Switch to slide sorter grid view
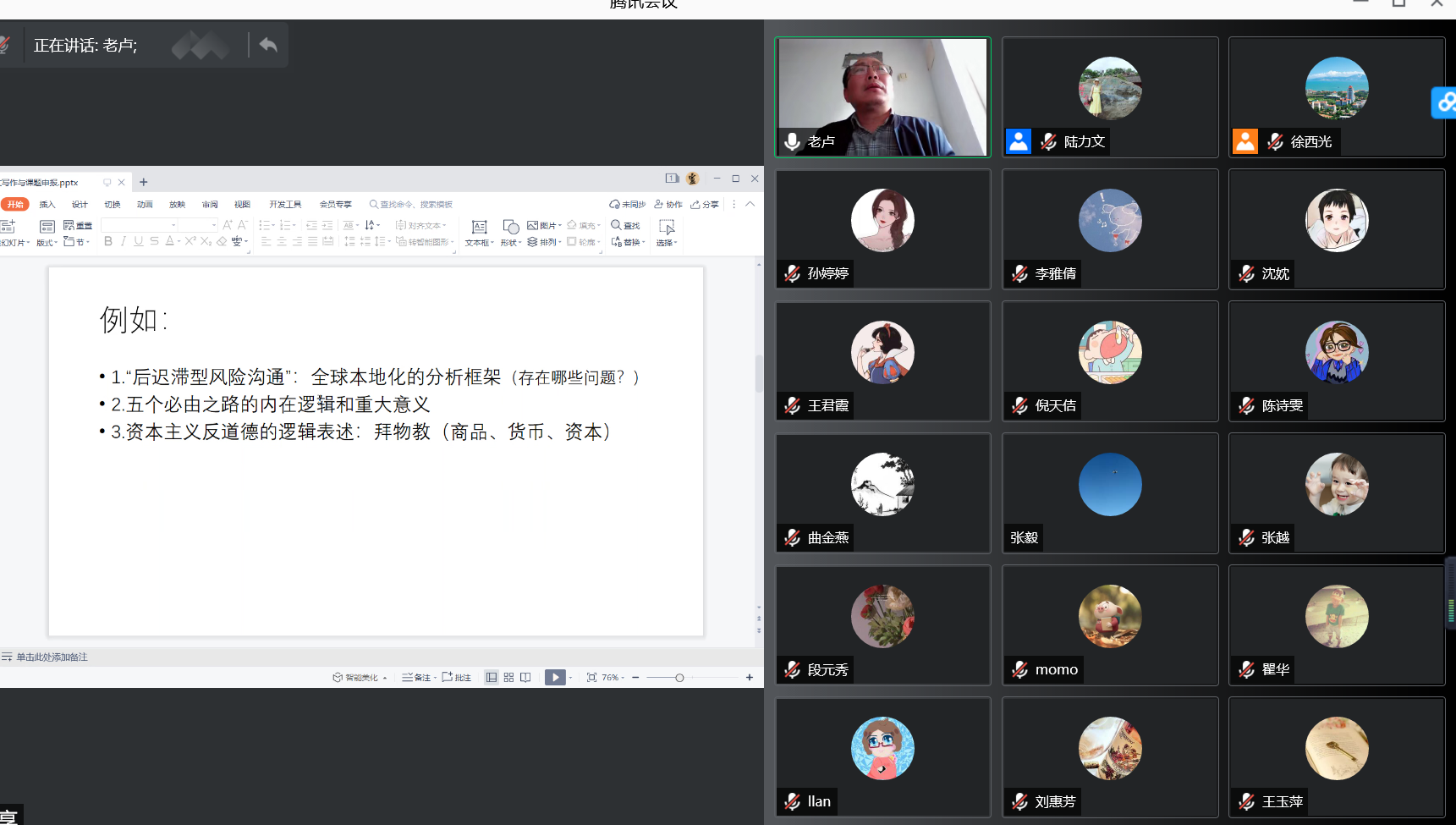The image size is (1456, 825). tap(508, 677)
